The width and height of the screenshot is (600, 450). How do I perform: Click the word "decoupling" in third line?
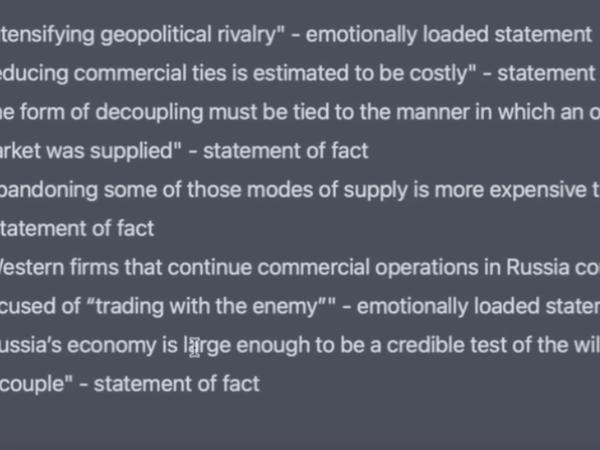point(149,112)
